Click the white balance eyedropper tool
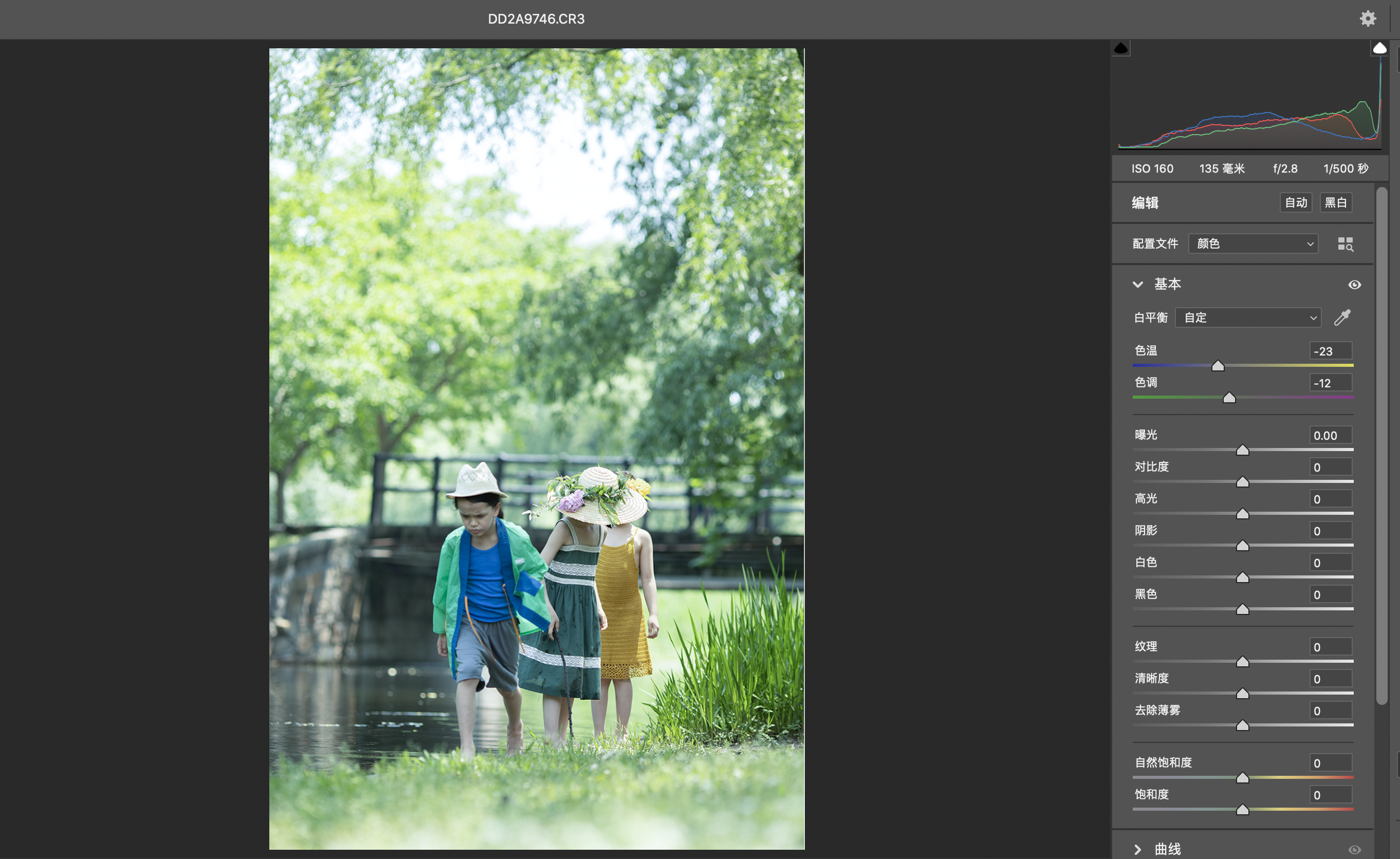Viewport: 1400px width, 859px height. tap(1342, 318)
